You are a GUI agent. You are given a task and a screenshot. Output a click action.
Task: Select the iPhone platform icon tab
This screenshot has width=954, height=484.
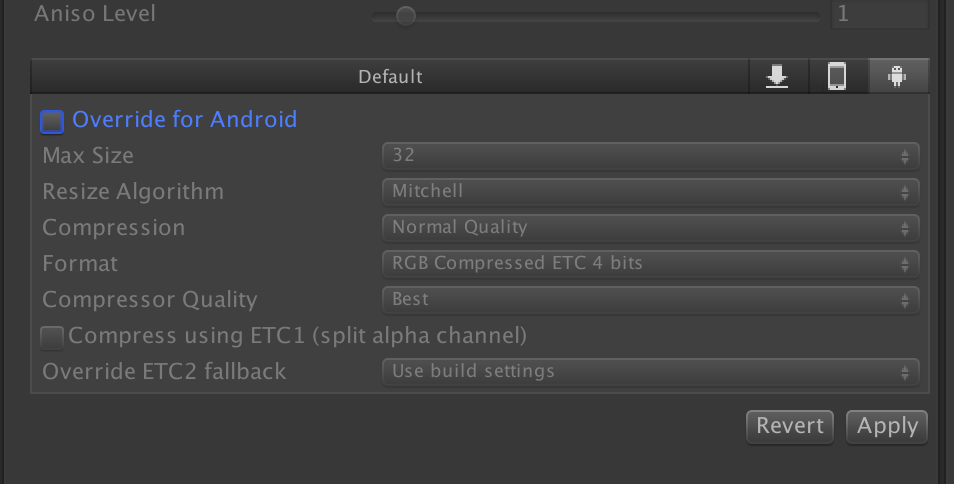click(x=837, y=76)
